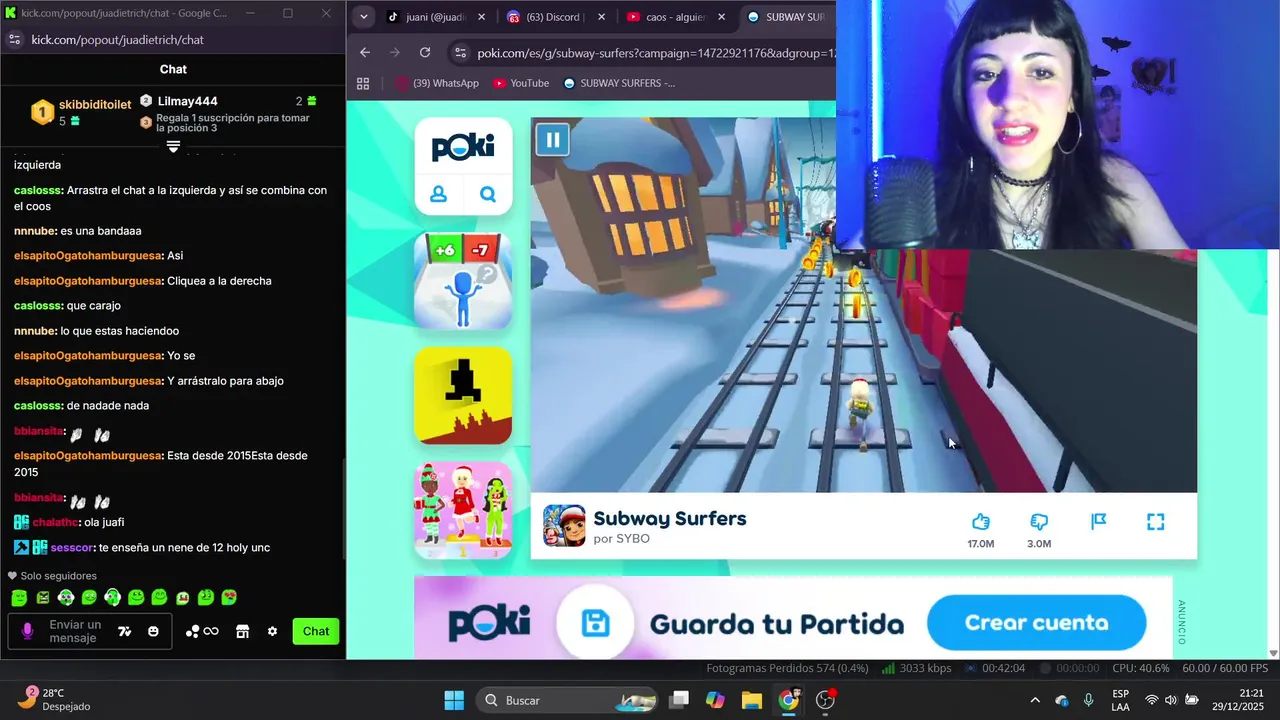Viewport: 1280px width, 720px height.
Task: Reload the Poki page
Action: 425,53
